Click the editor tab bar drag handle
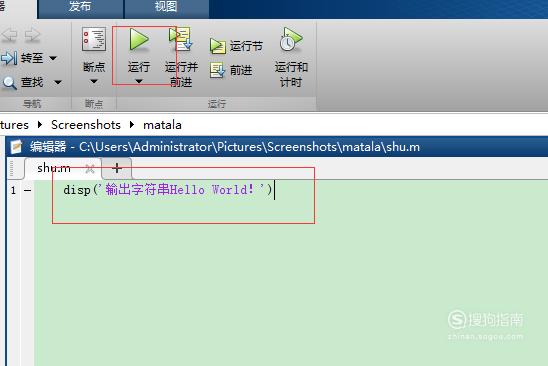 point(12,168)
